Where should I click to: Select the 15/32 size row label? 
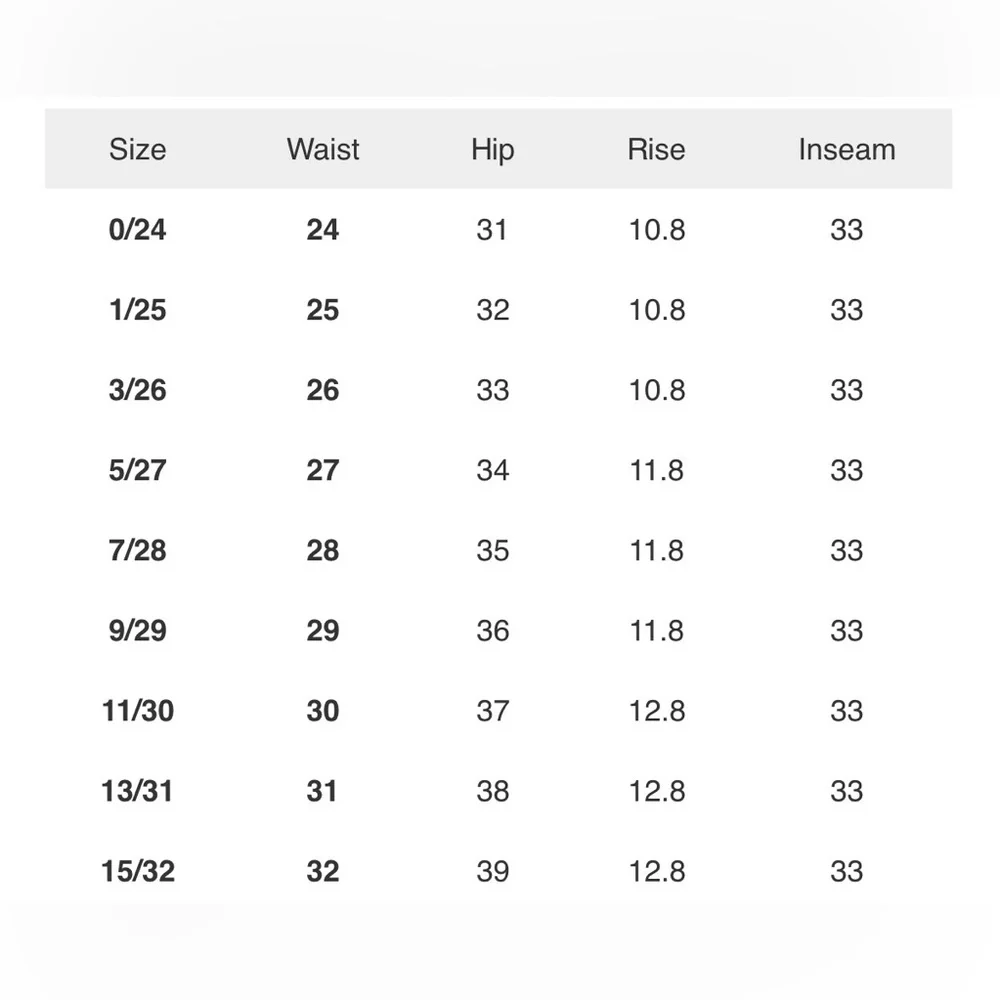tap(138, 871)
